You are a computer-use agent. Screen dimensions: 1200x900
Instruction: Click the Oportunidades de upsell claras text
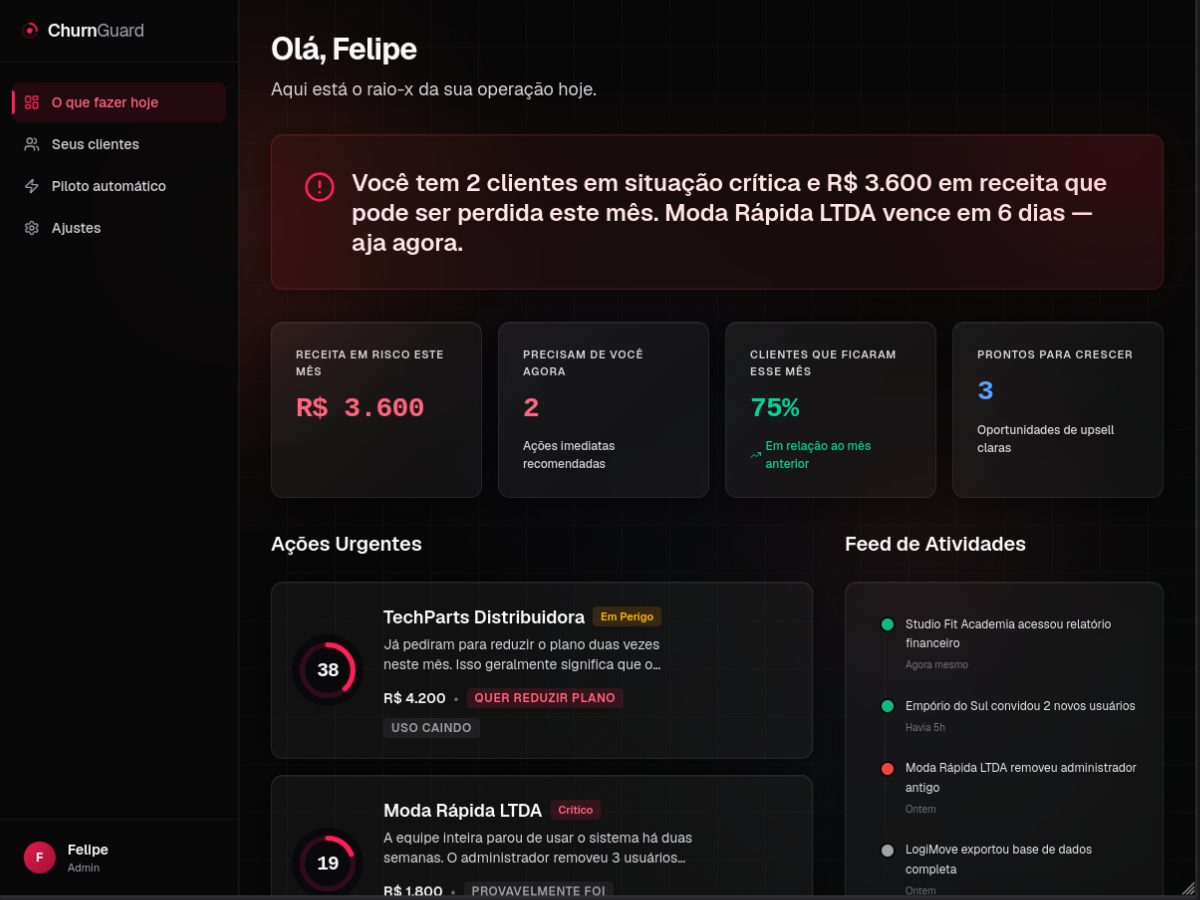1045,439
